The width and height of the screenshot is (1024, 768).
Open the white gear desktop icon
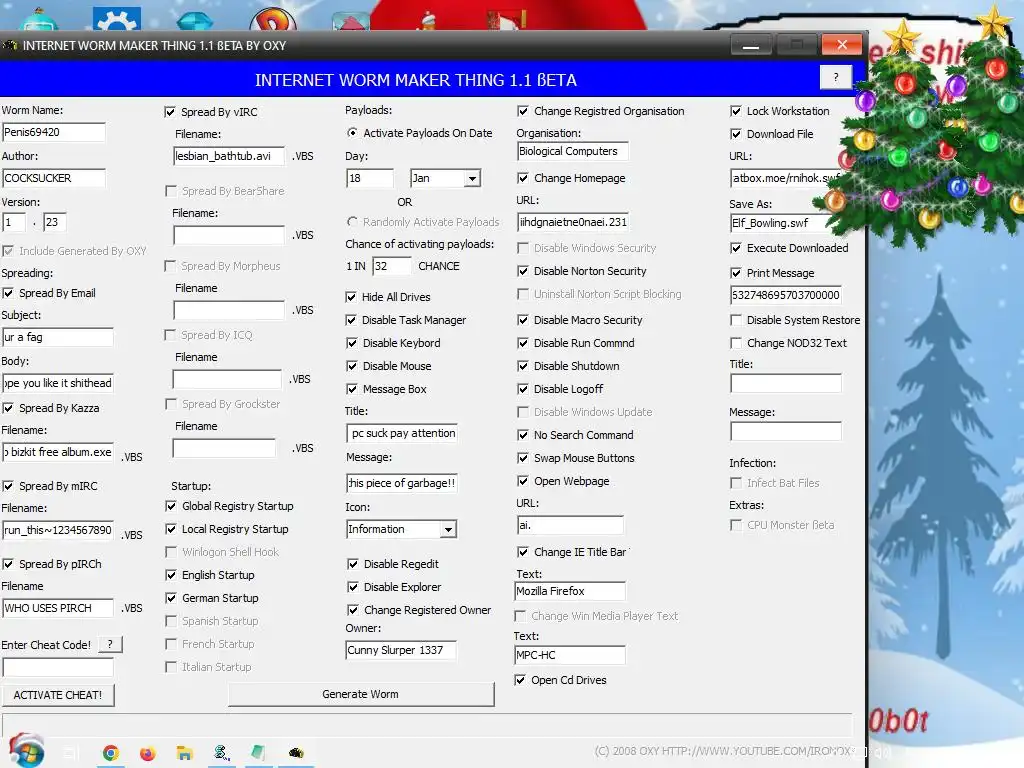[116, 19]
